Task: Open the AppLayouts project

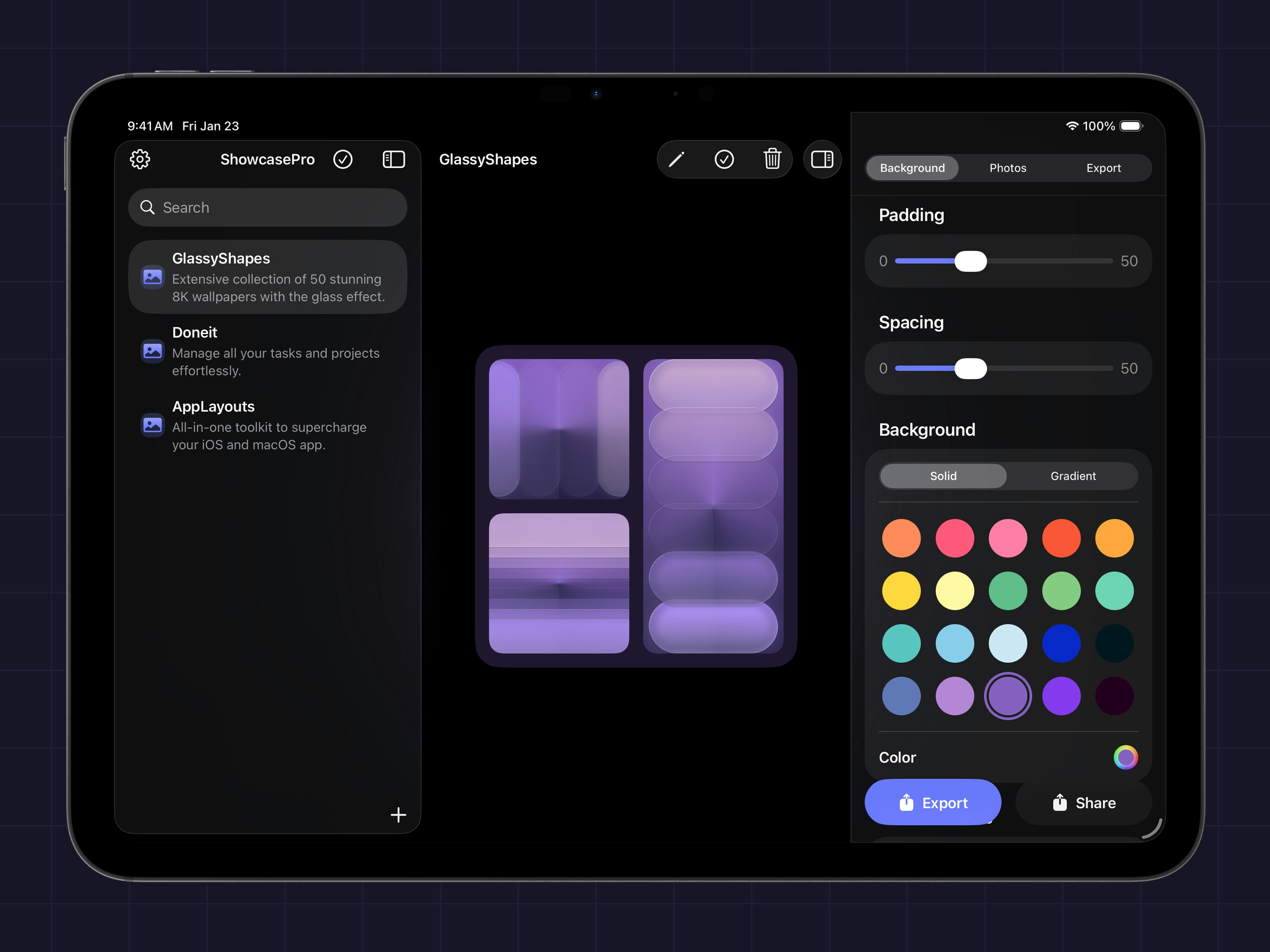Action: click(x=267, y=425)
